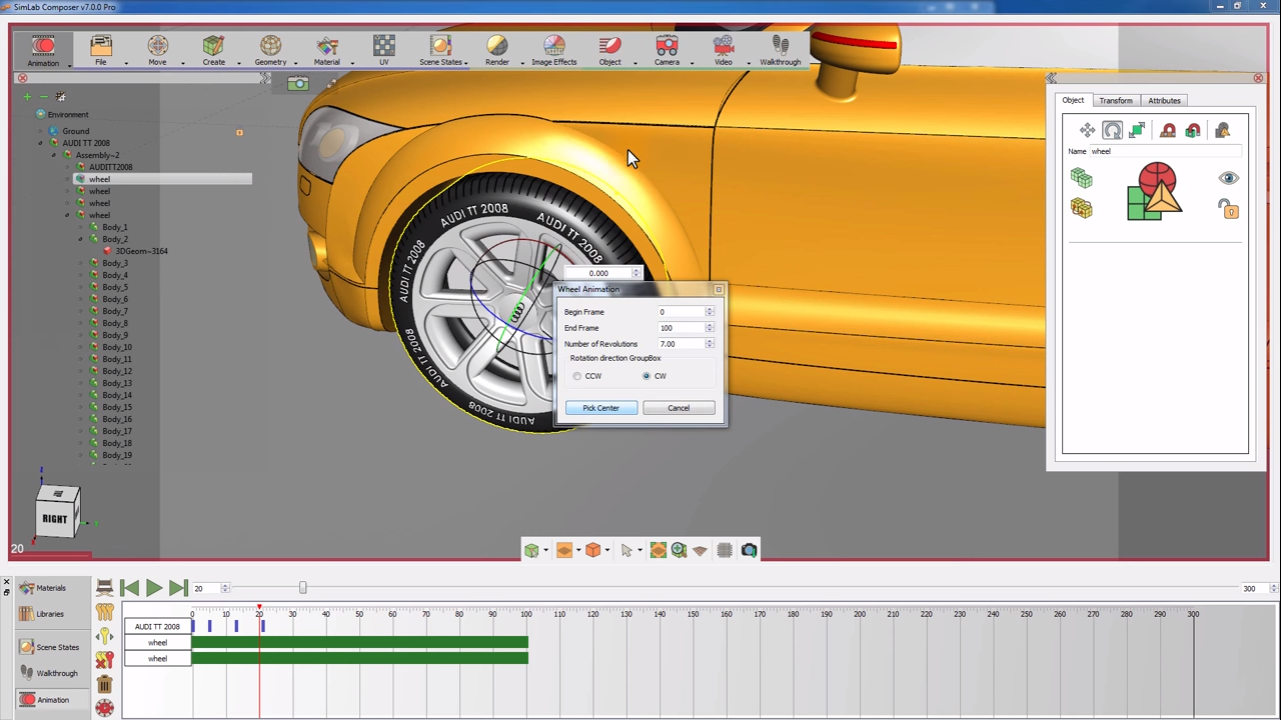
Task: Open the selection mode dropdown arrow in viewport bar
Action: (x=638, y=551)
